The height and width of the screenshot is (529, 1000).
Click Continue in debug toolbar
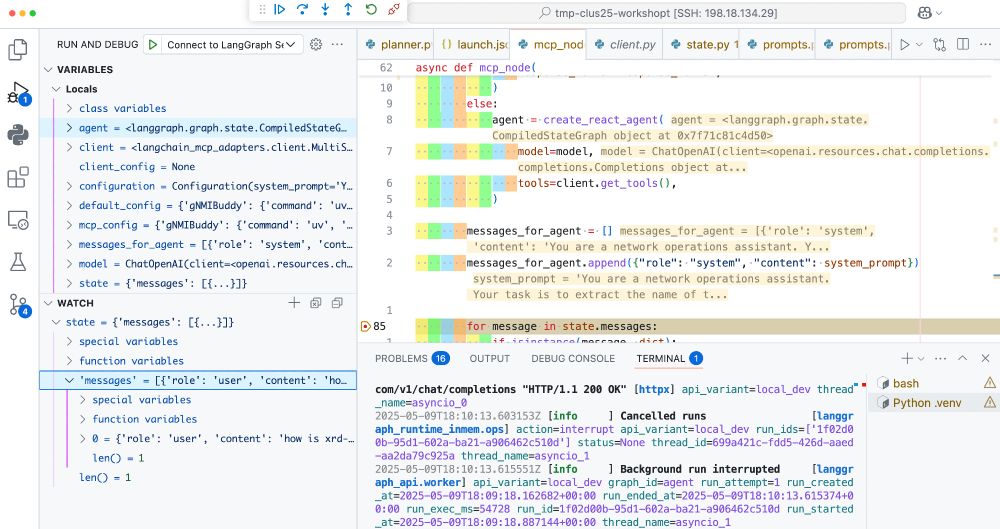(279, 10)
